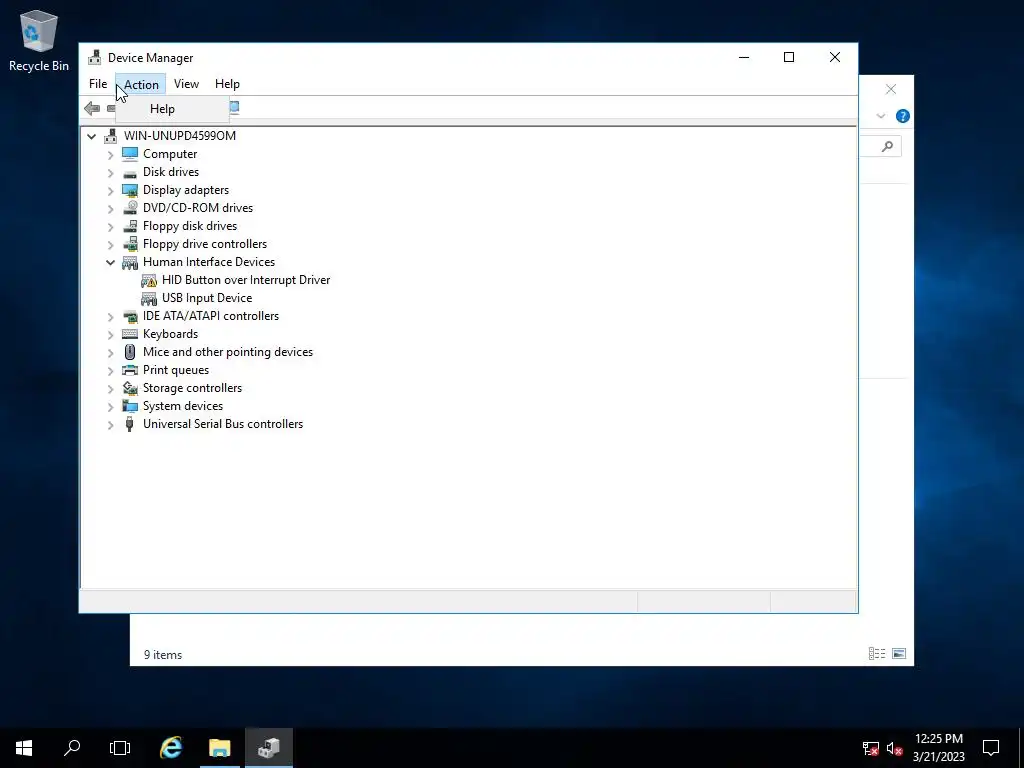The height and width of the screenshot is (768, 1024).
Task: Expand the IDE ATA/ATAPI controllers node
Action: click(x=110, y=317)
